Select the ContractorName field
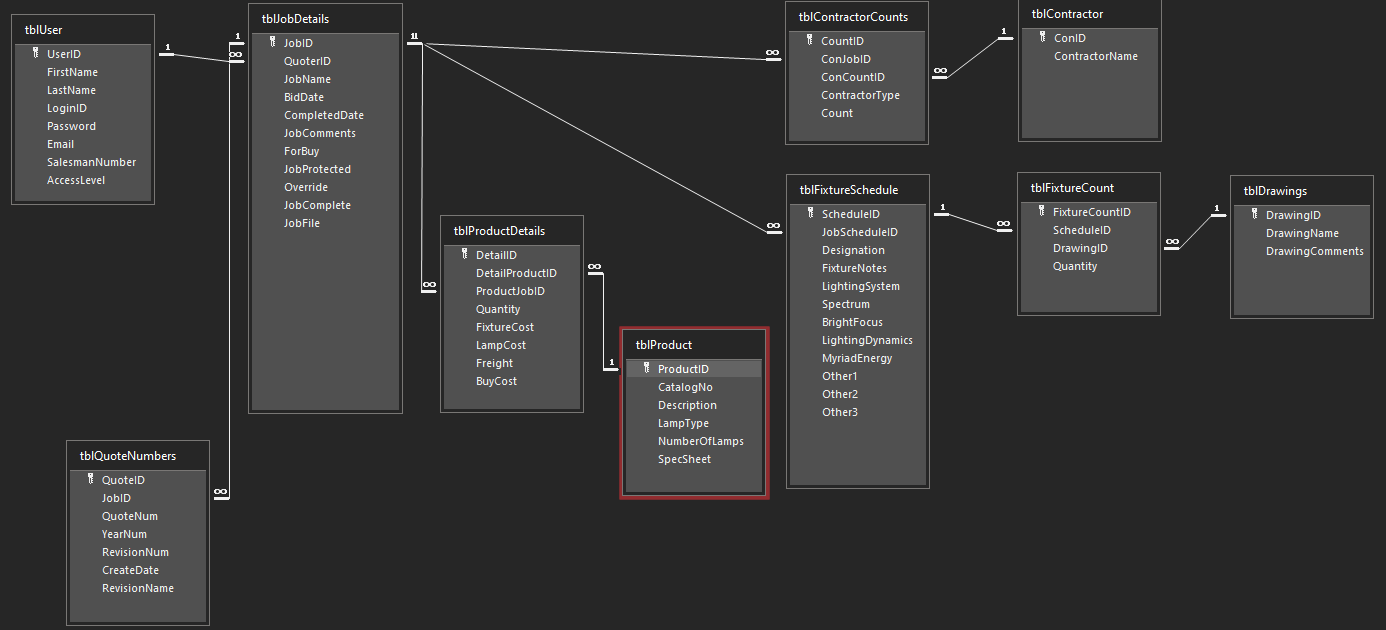The height and width of the screenshot is (630, 1386). coord(1096,56)
